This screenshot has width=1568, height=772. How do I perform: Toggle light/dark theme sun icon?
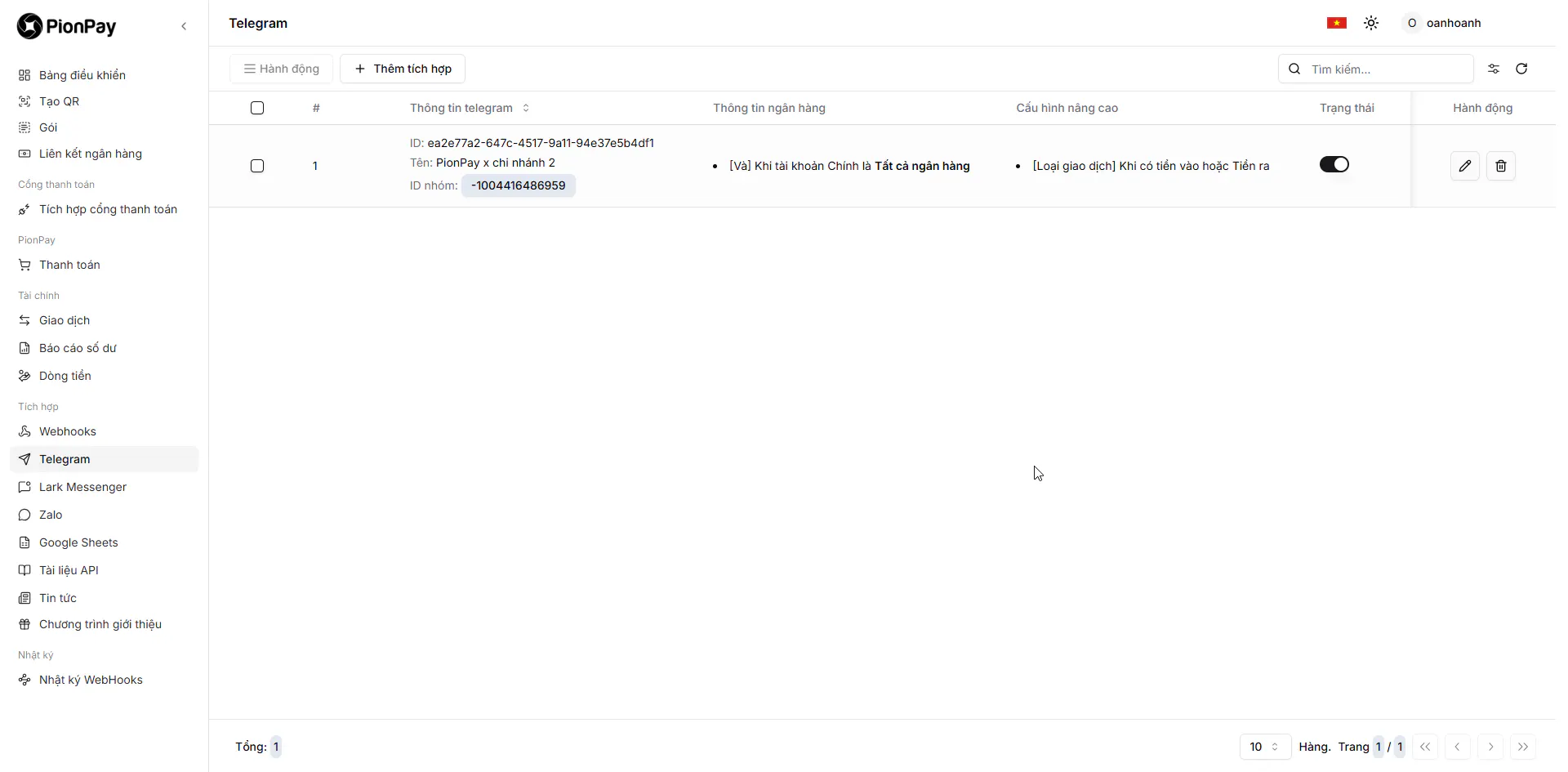pyautogui.click(x=1371, y=23)
